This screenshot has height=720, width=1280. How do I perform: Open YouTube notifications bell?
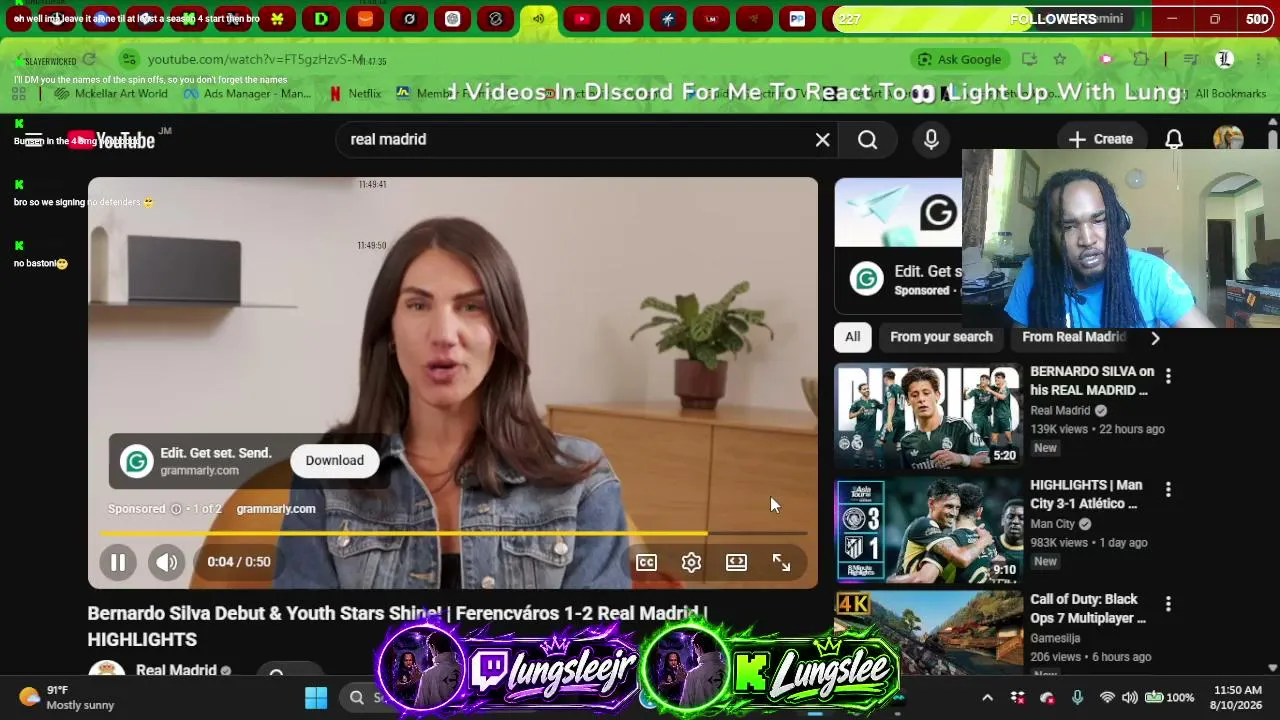1174,140
